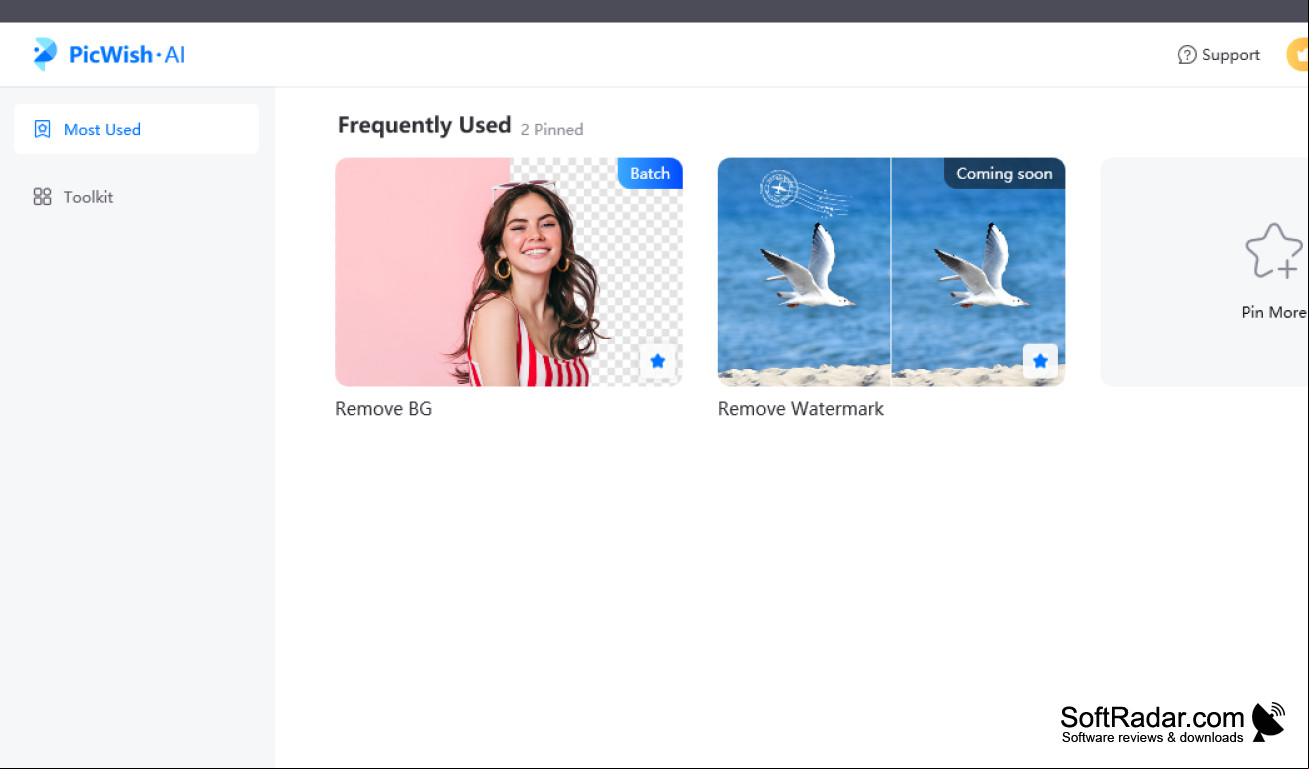The width and height of the screenshot is (1309, 769).
Task: Click the Coming soon badge
Action: pyautogui.click(x=1004, y=173)
